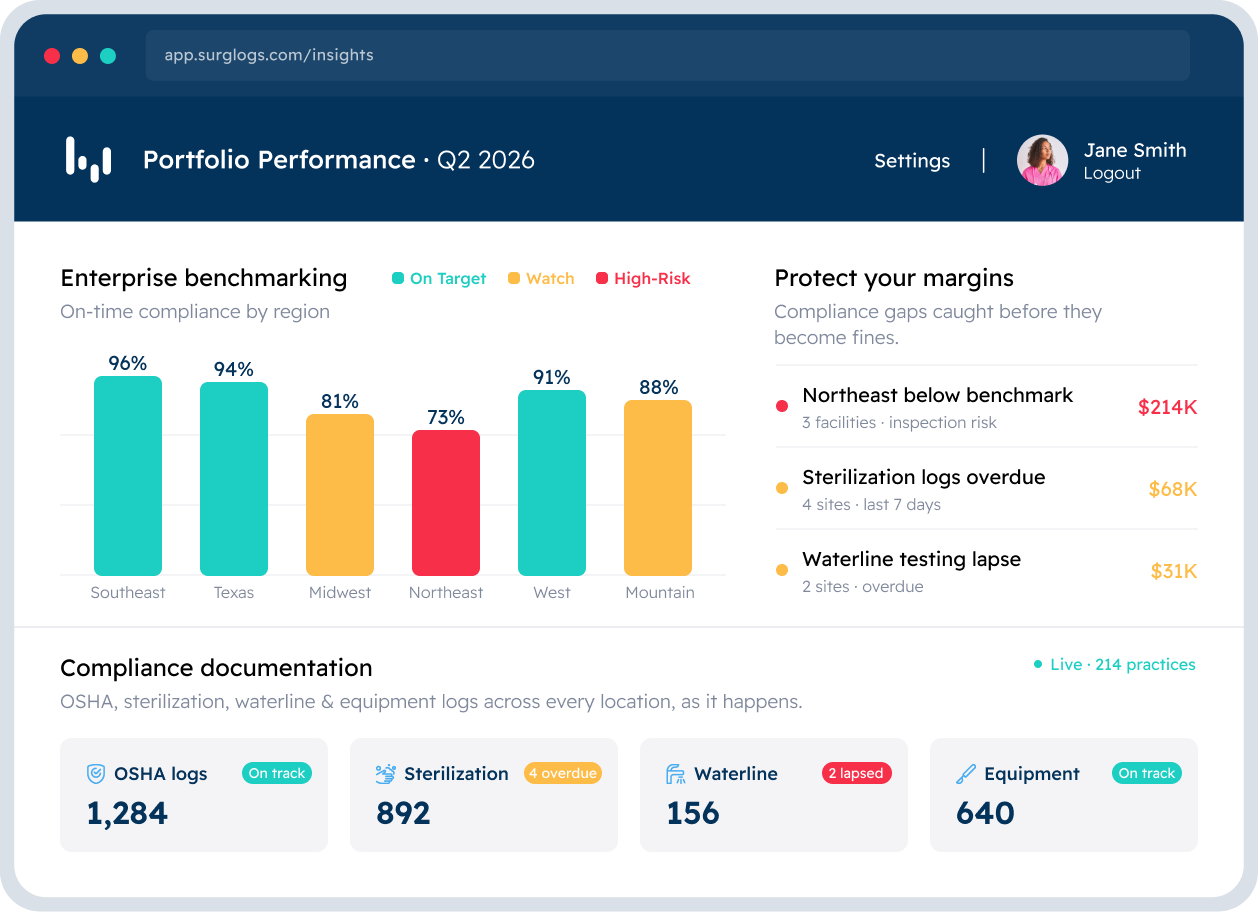1258x912 pixels.
Task: Click the 640 Equipment count
Action: click(985, 814)
